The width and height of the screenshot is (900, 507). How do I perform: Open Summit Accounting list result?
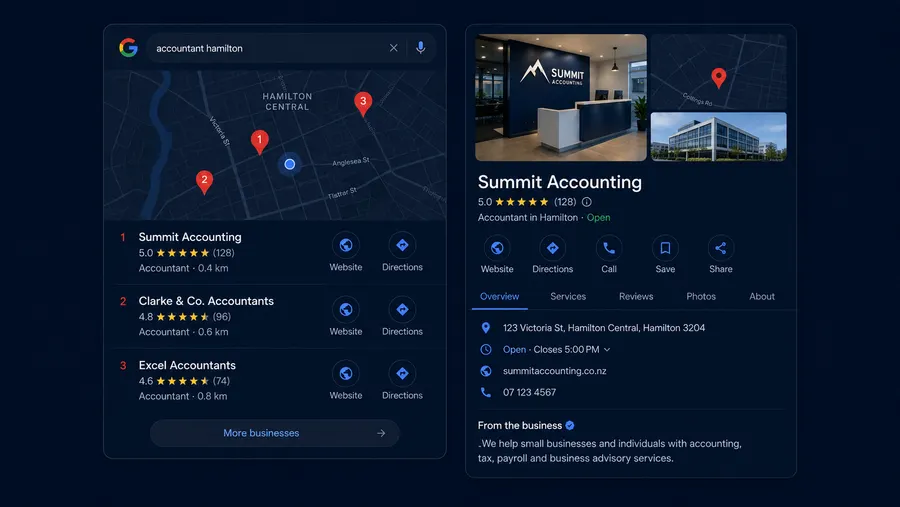coord(190,237)
